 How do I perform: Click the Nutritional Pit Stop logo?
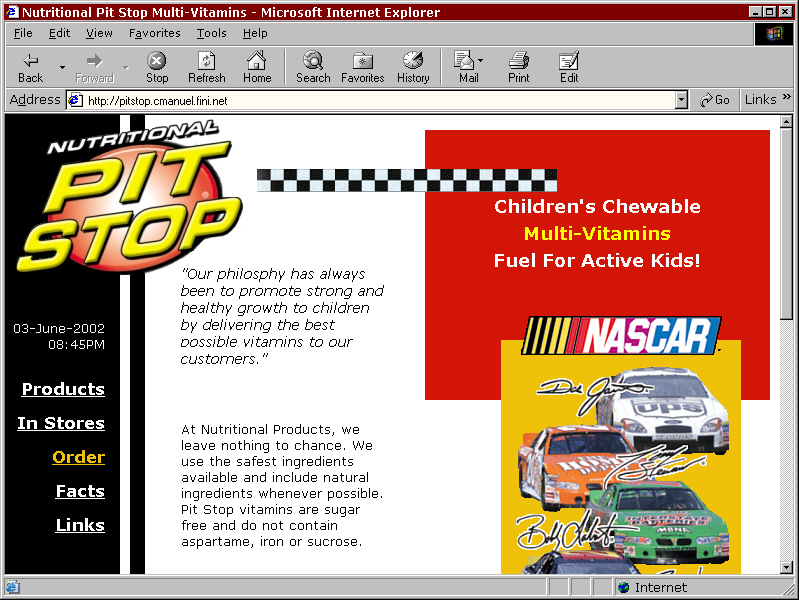(x=130, y=196)
